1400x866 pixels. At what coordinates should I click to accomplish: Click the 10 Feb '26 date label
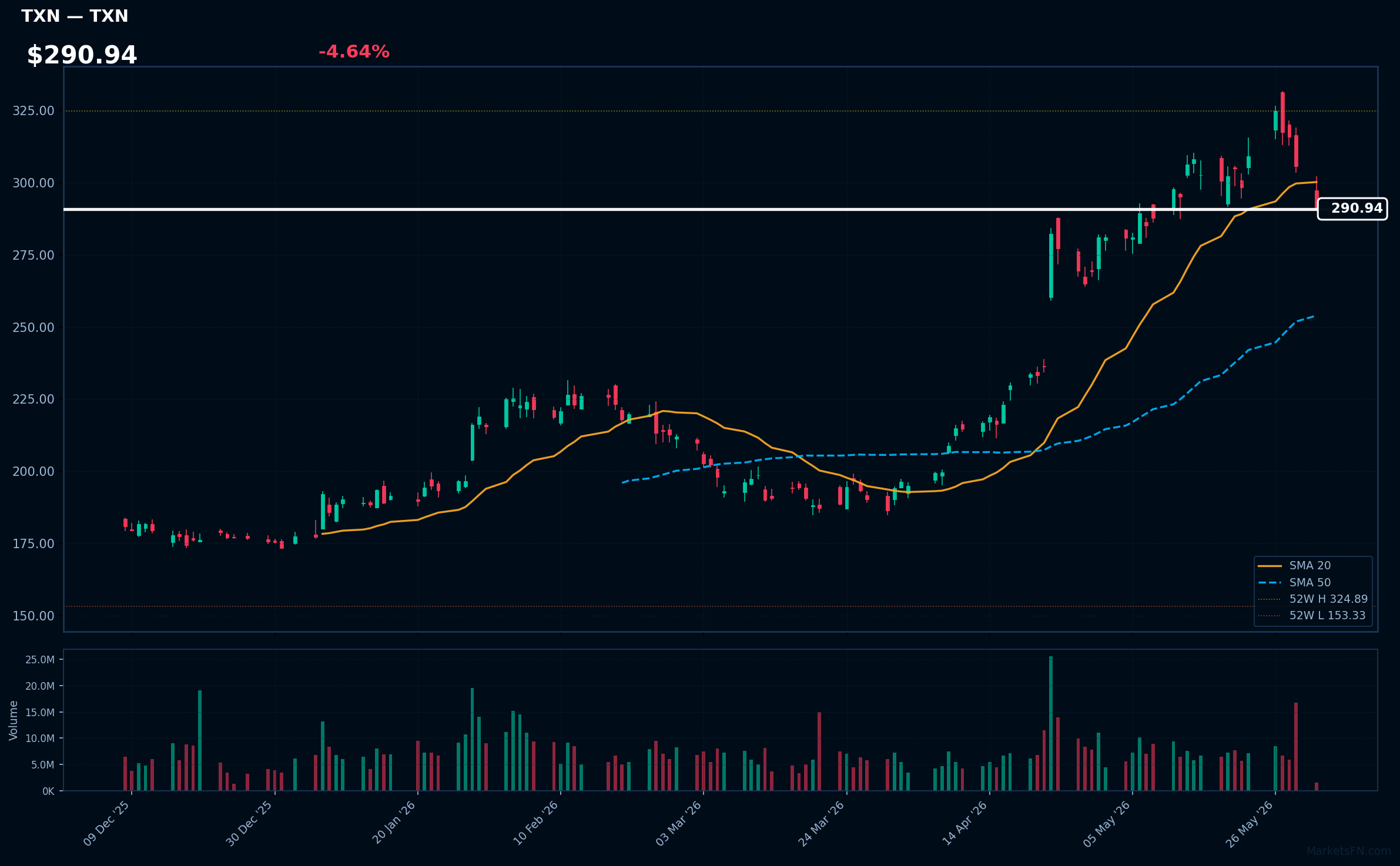[x=535, y=823]
